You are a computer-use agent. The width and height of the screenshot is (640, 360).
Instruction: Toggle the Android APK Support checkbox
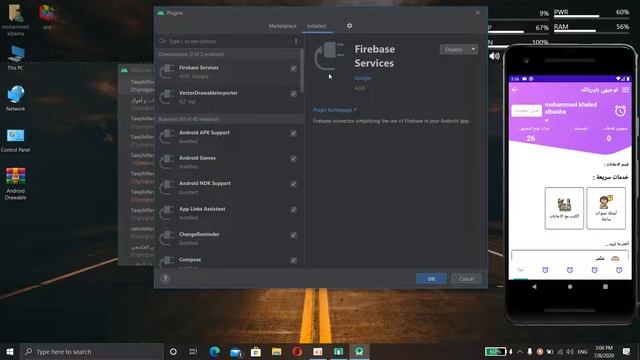[293, 133]
